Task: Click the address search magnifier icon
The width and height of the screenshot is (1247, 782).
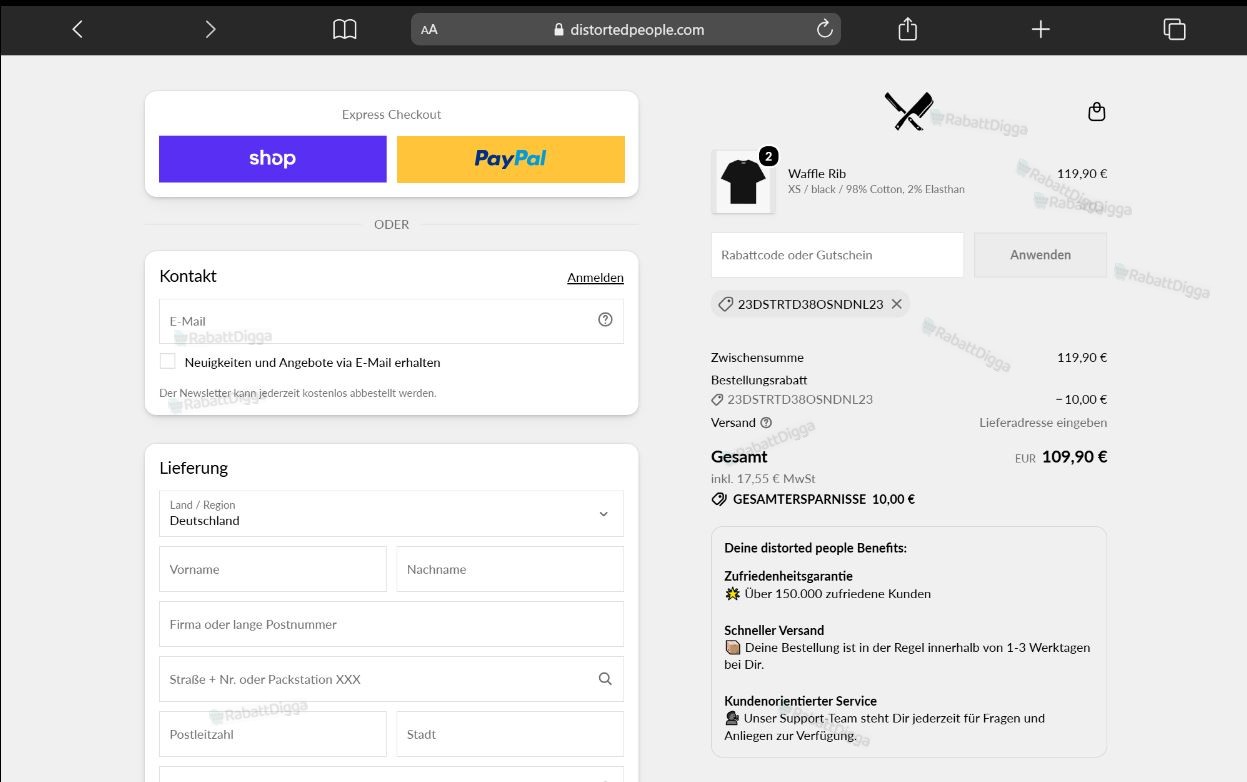Action: 605,679
